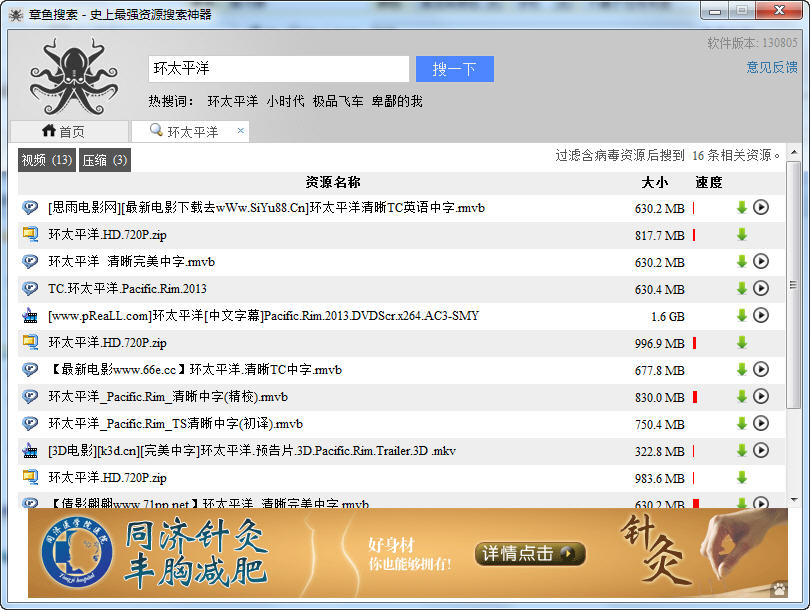Close the 环太平洋 search tab

[x=240, y=131]
